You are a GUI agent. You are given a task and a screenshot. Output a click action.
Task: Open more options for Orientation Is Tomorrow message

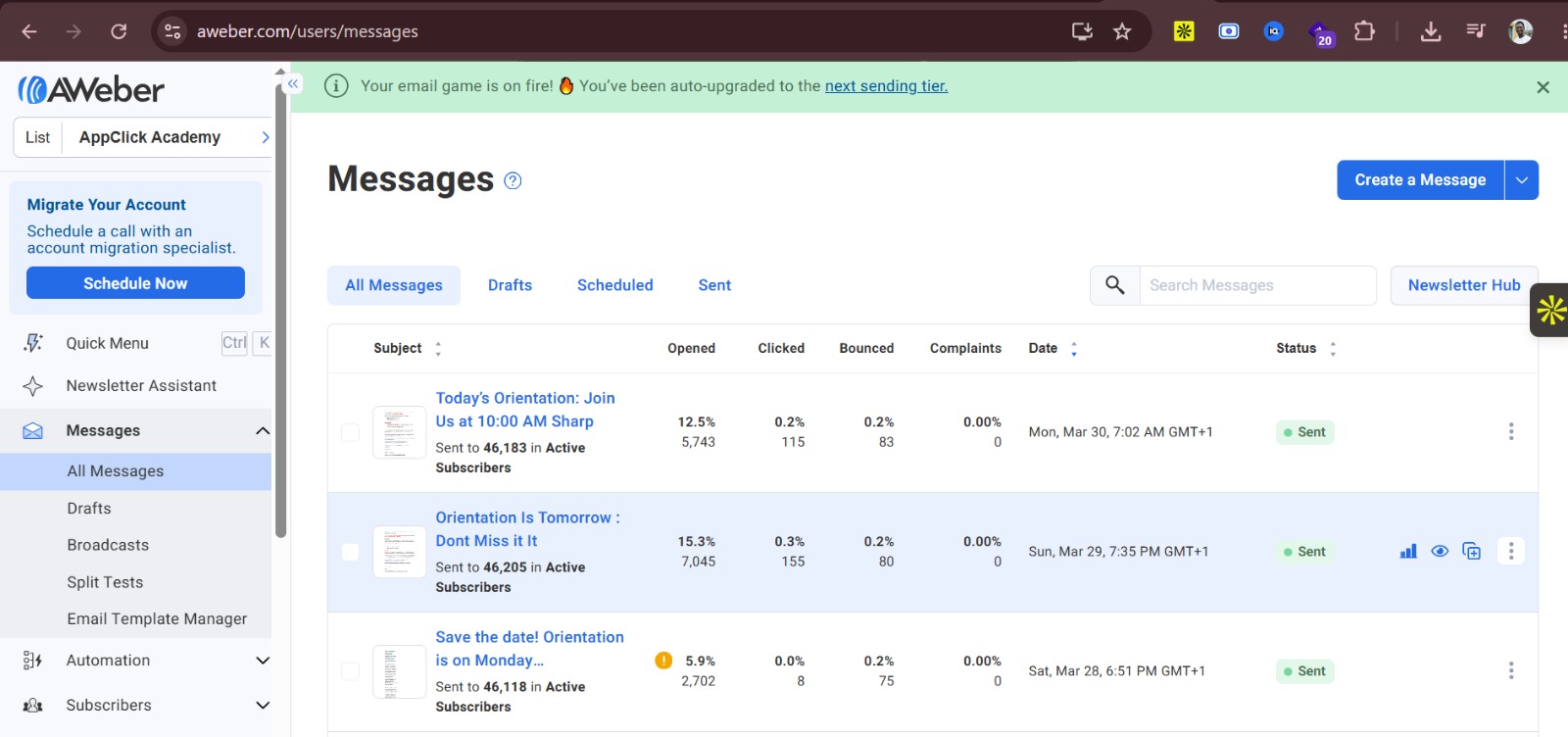click(x=1511, y=551)
